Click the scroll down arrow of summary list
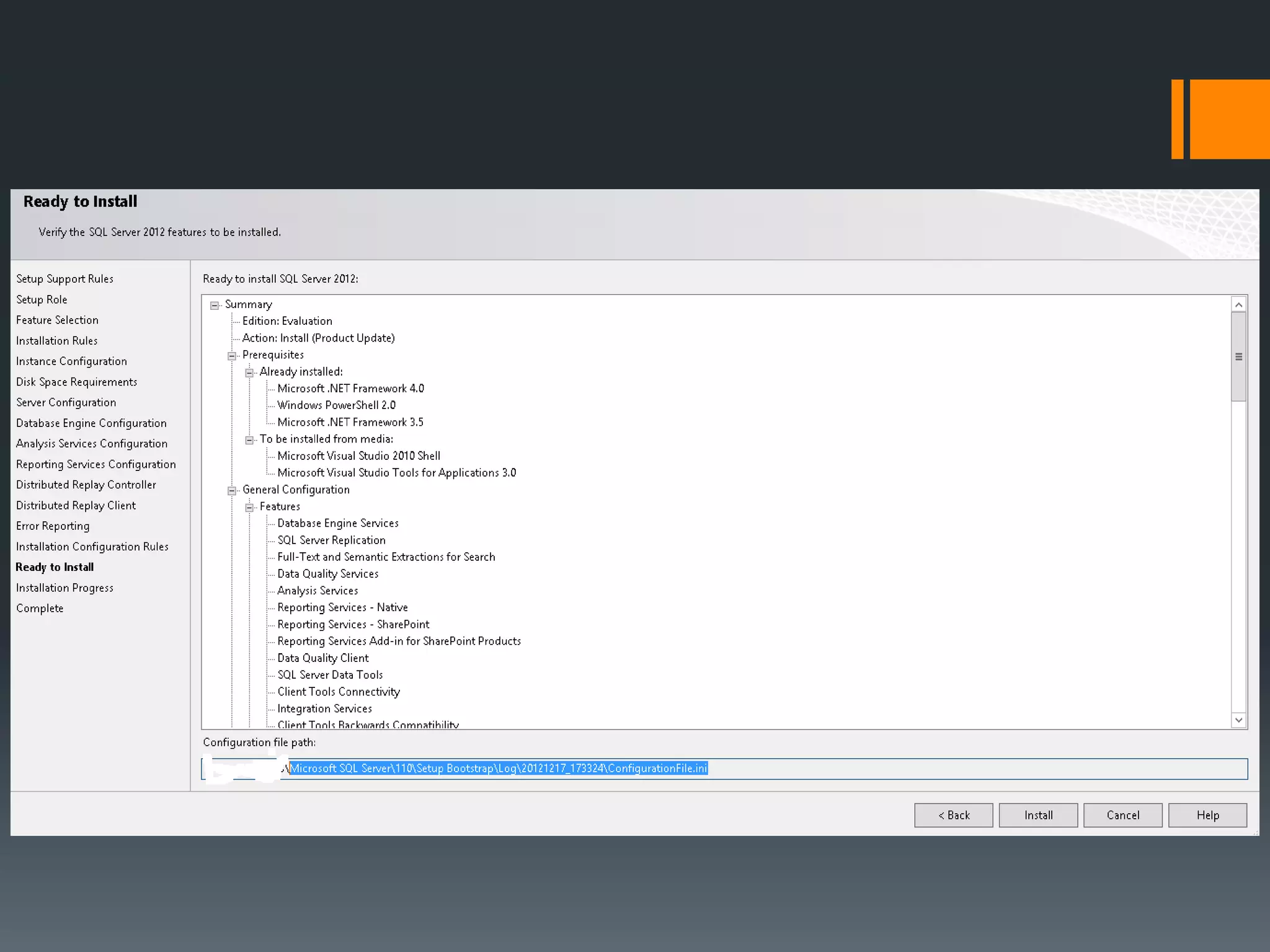The height and width of the screenshot is (952, 1270). tap(1238, 720)
